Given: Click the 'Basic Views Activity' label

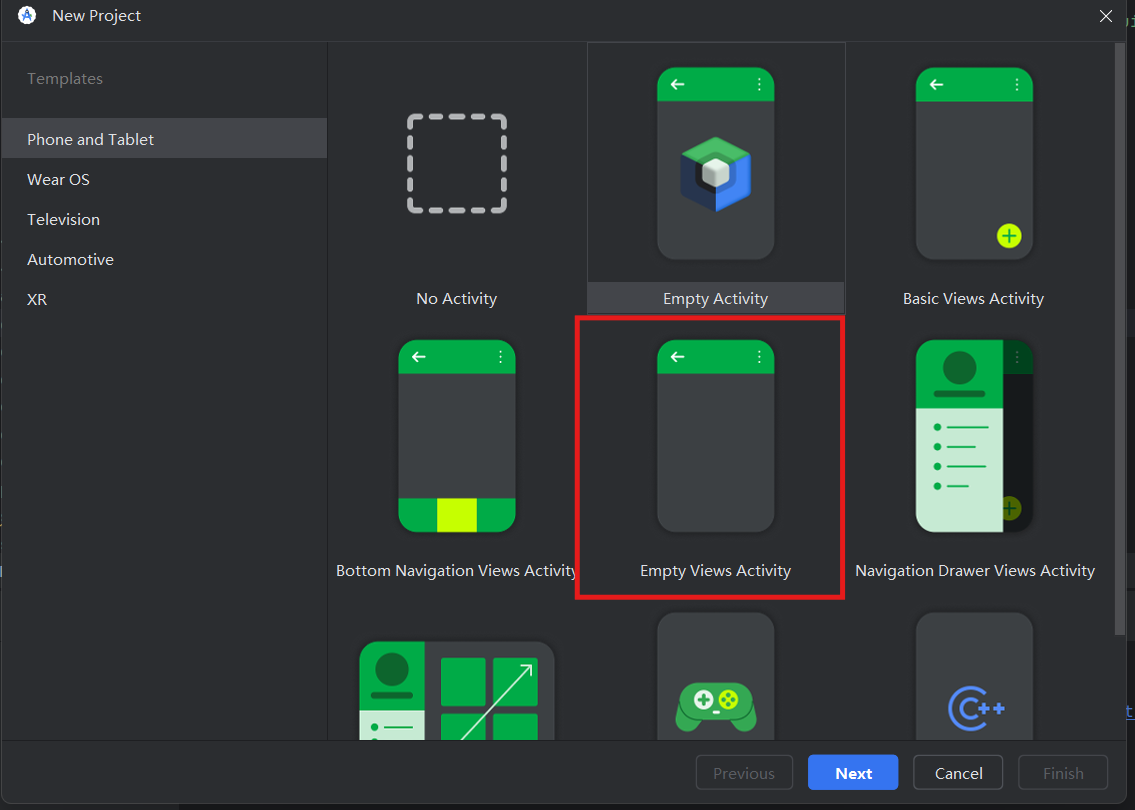Looking at the screenshot, I should [x=974, y=298].
